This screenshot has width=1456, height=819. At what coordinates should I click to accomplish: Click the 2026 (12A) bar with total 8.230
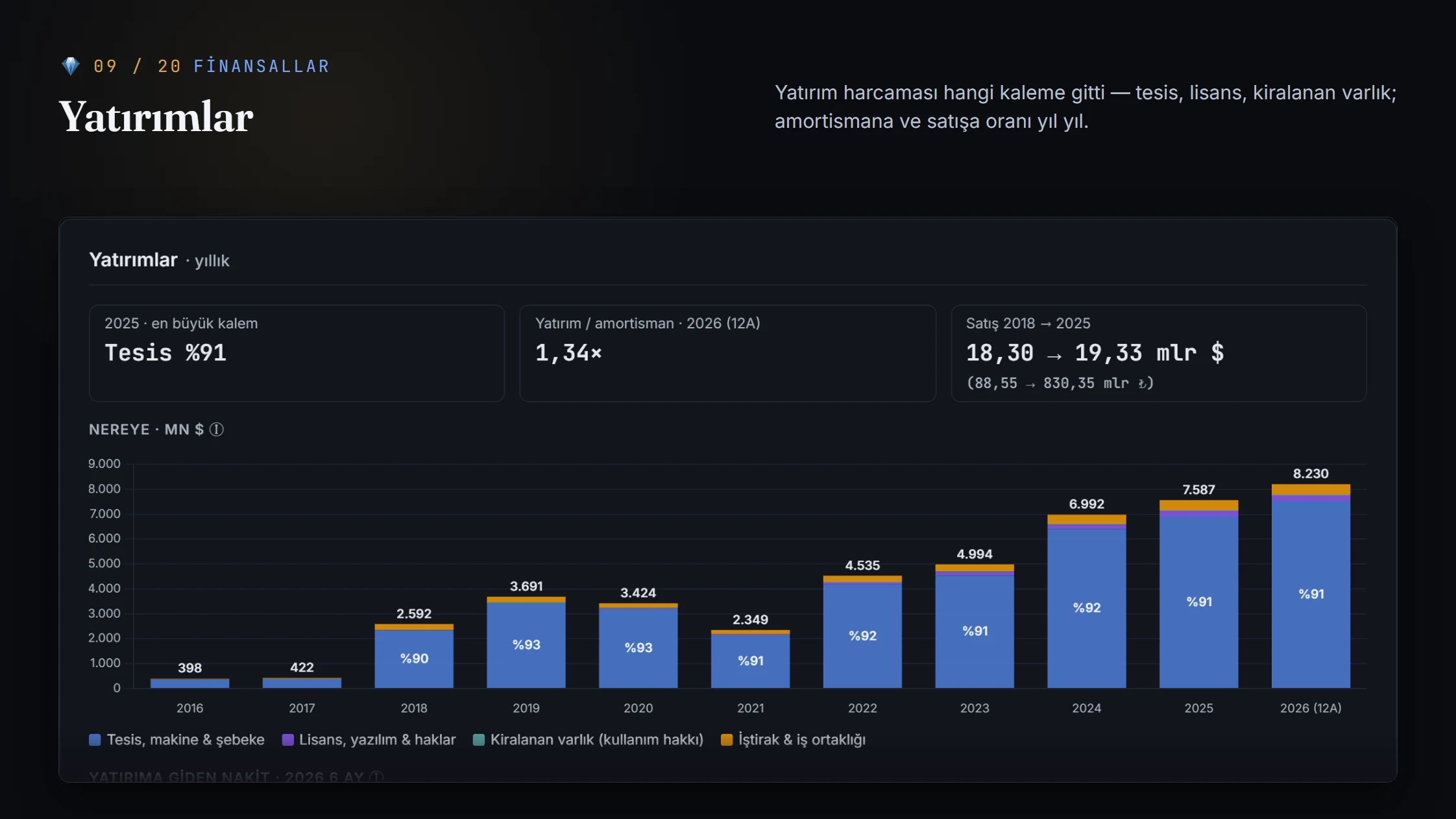click(x=1311, y=586)
